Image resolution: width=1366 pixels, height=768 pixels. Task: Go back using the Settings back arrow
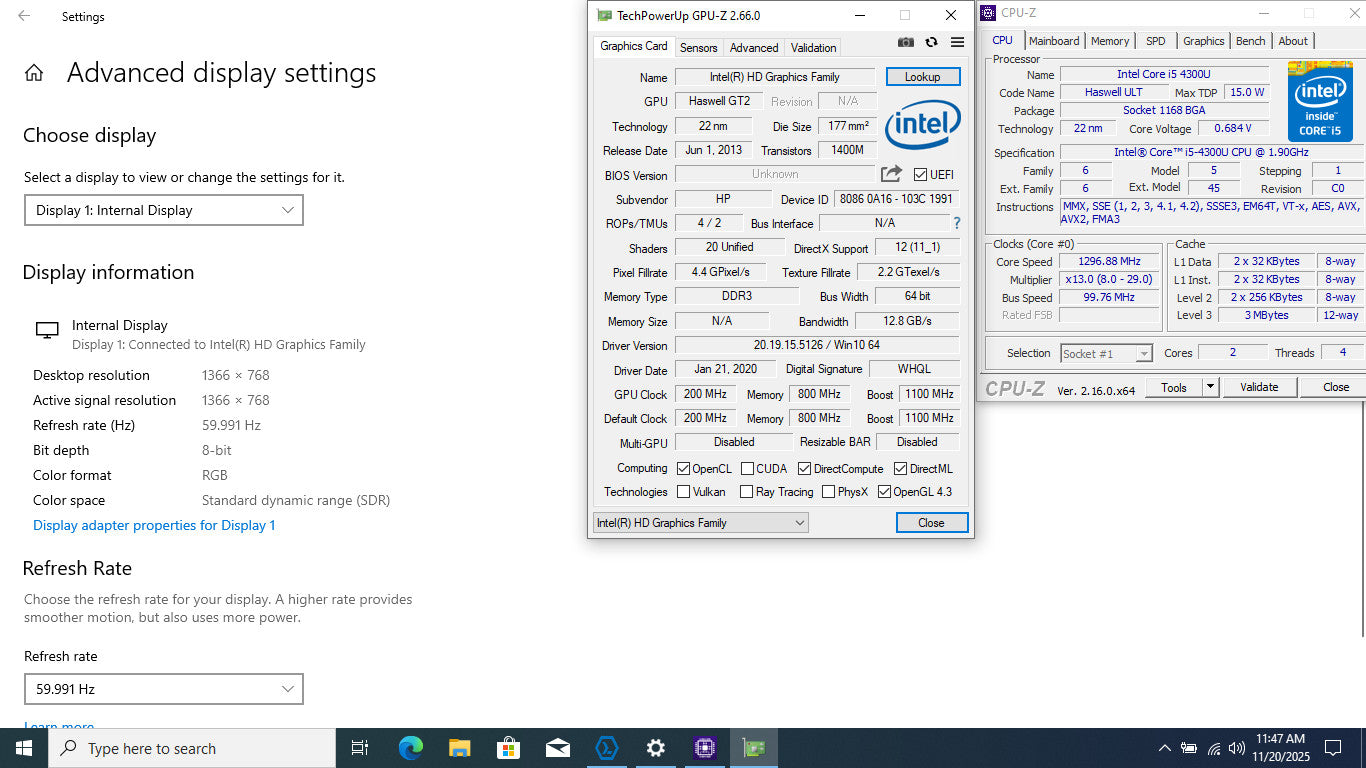[24, 16]
